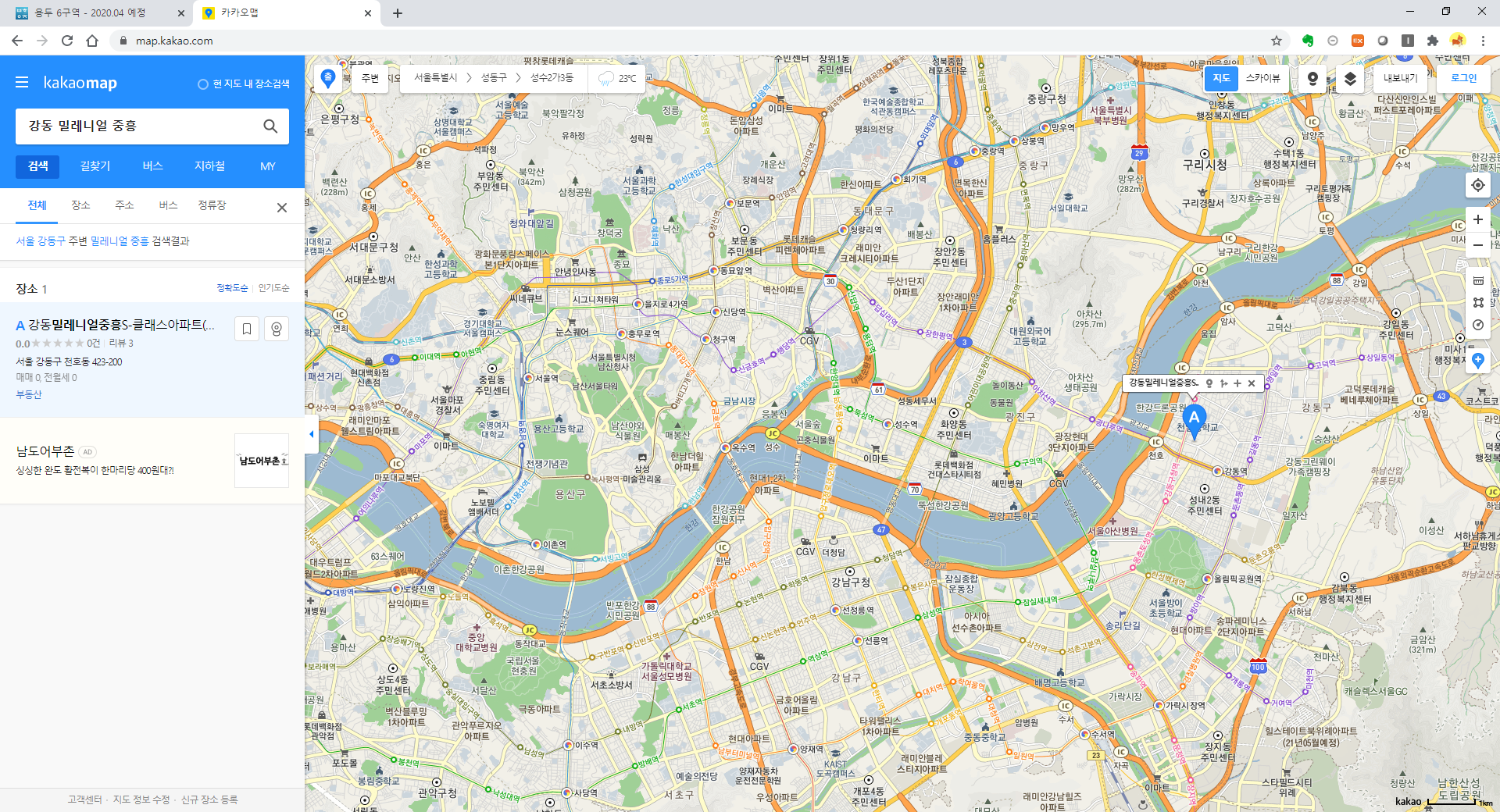This screenshot has width=1500, height=812.
Task: Open the browser extensions puzzle icon
Action: (x=1432, y=41)
